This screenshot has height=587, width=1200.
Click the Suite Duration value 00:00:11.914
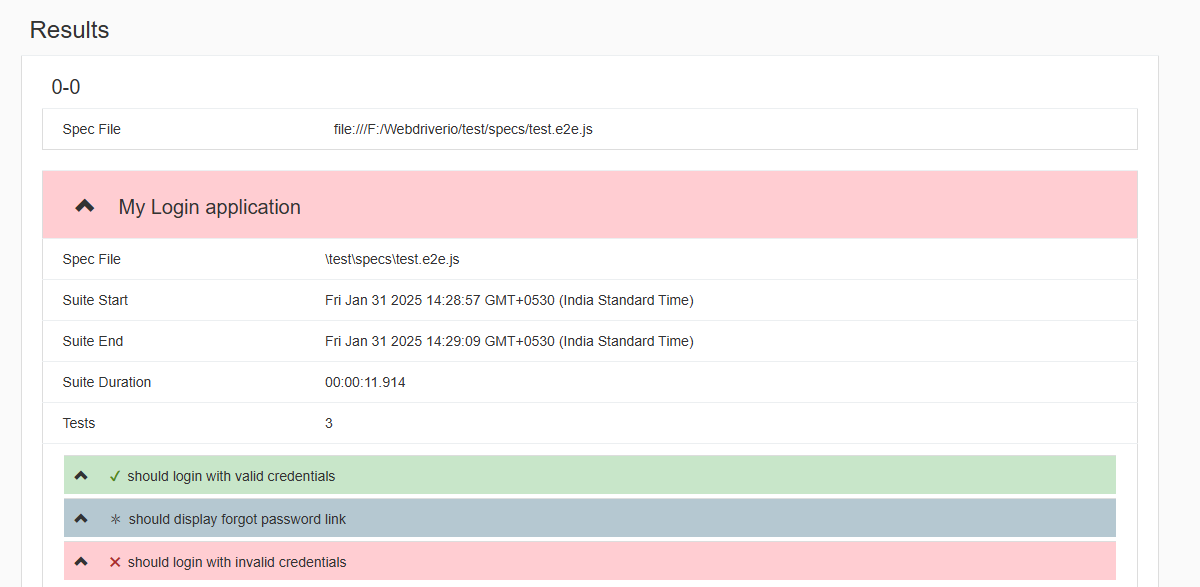point(365,382)
